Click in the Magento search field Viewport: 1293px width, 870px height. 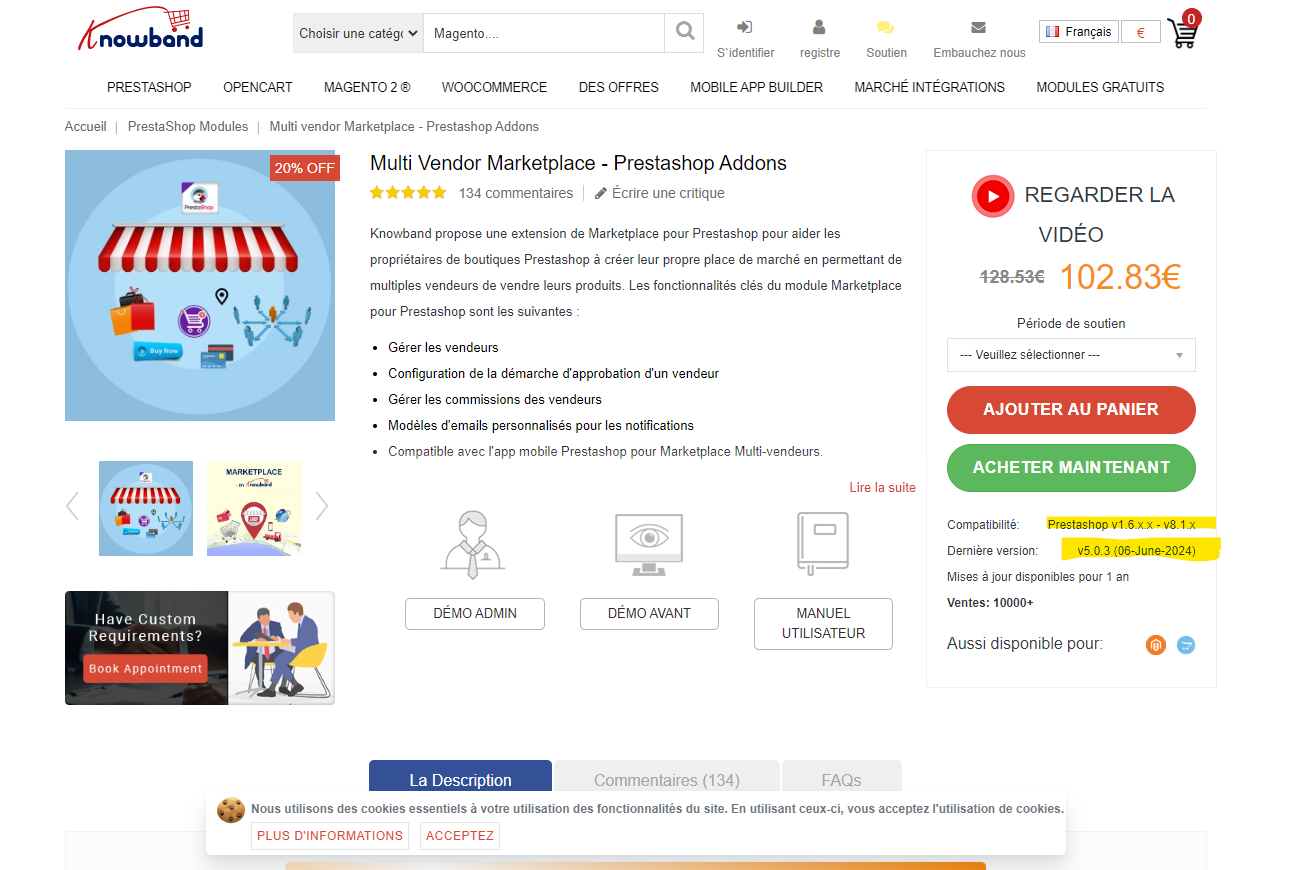544,33
